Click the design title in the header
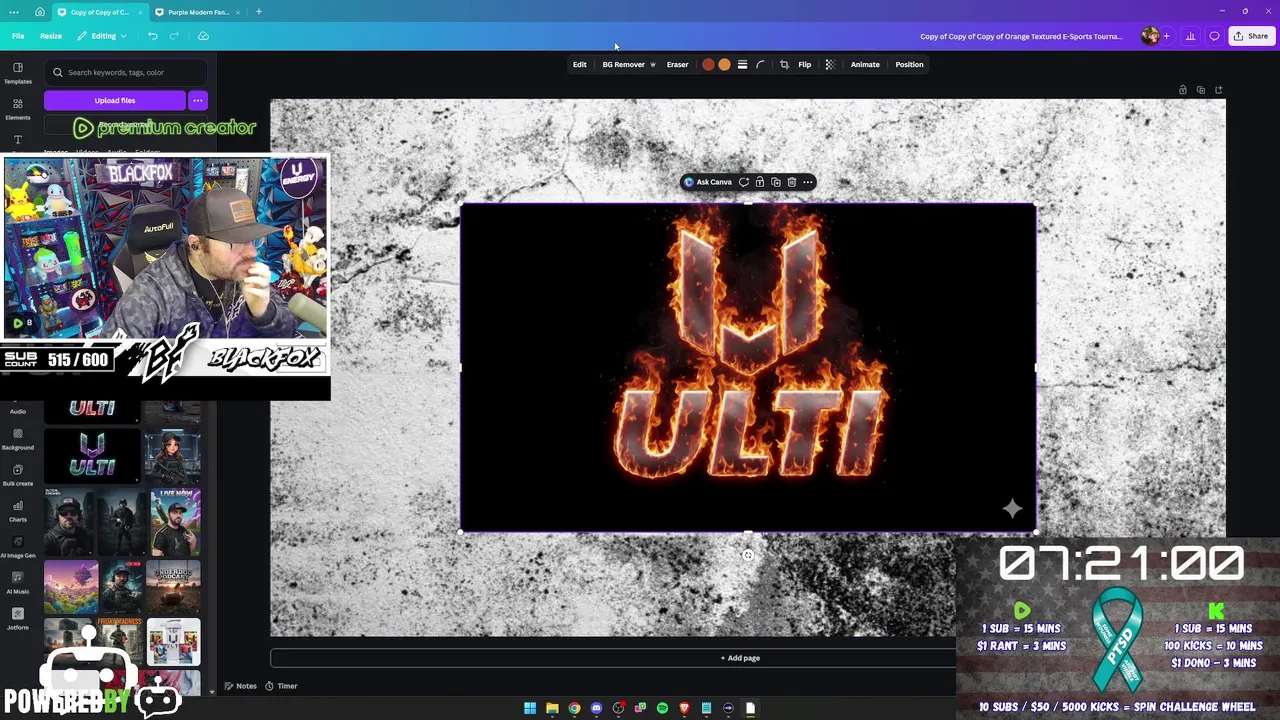 [1021, 36]
